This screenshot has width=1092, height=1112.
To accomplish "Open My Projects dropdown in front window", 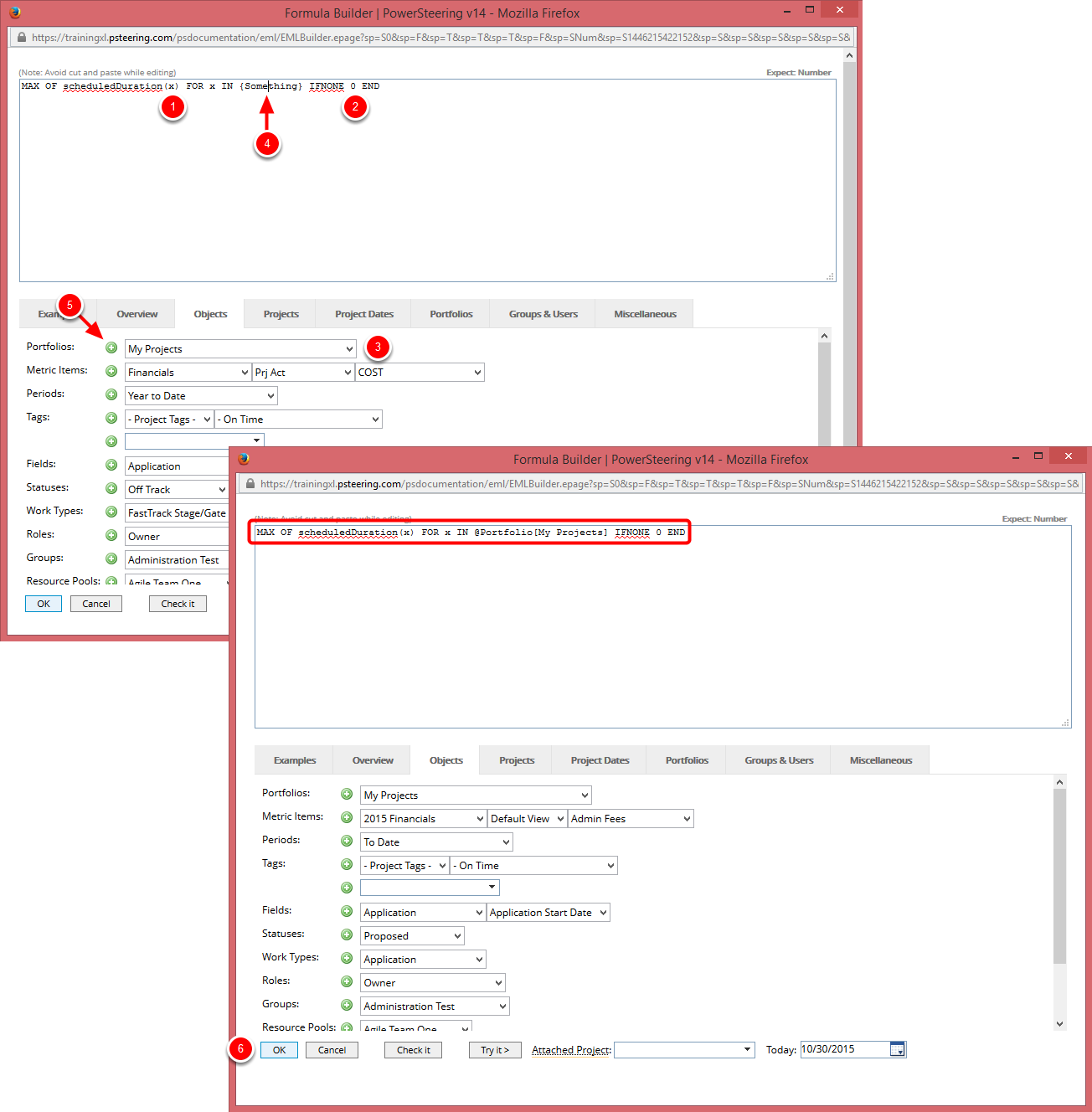I will pos(476,795).
